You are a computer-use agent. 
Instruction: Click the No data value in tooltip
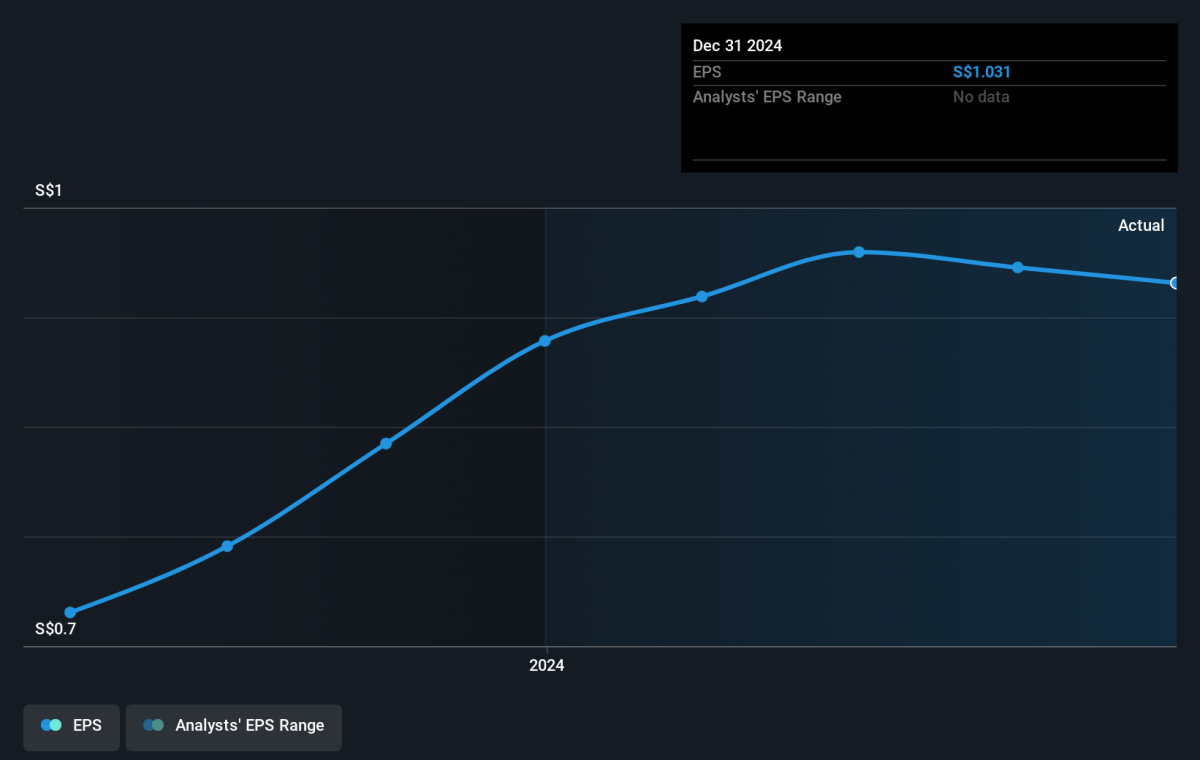pyautogui.click(x=981, y=97)
